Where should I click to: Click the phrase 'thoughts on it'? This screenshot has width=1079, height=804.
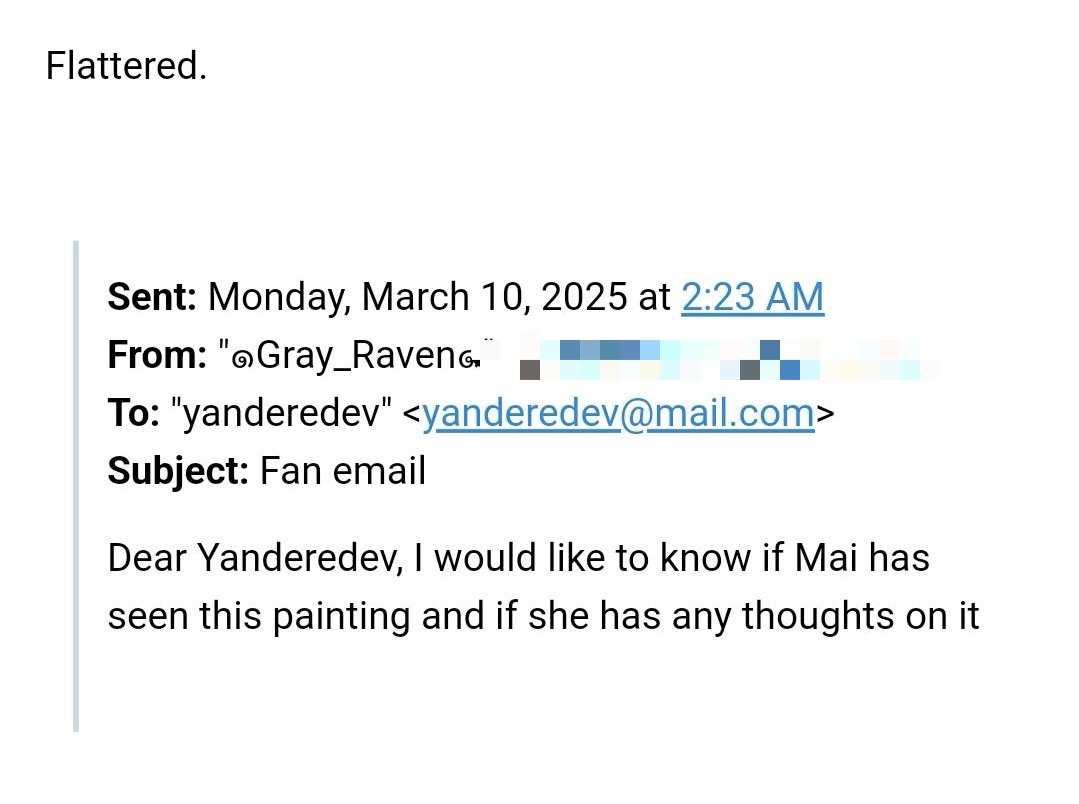coord(860,615)
